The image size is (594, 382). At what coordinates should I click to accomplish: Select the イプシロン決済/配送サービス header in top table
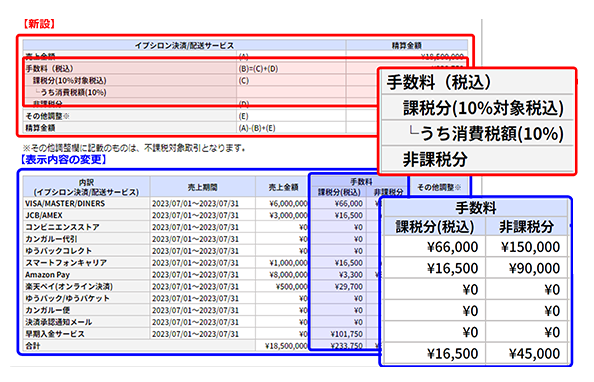pos(184,45)
